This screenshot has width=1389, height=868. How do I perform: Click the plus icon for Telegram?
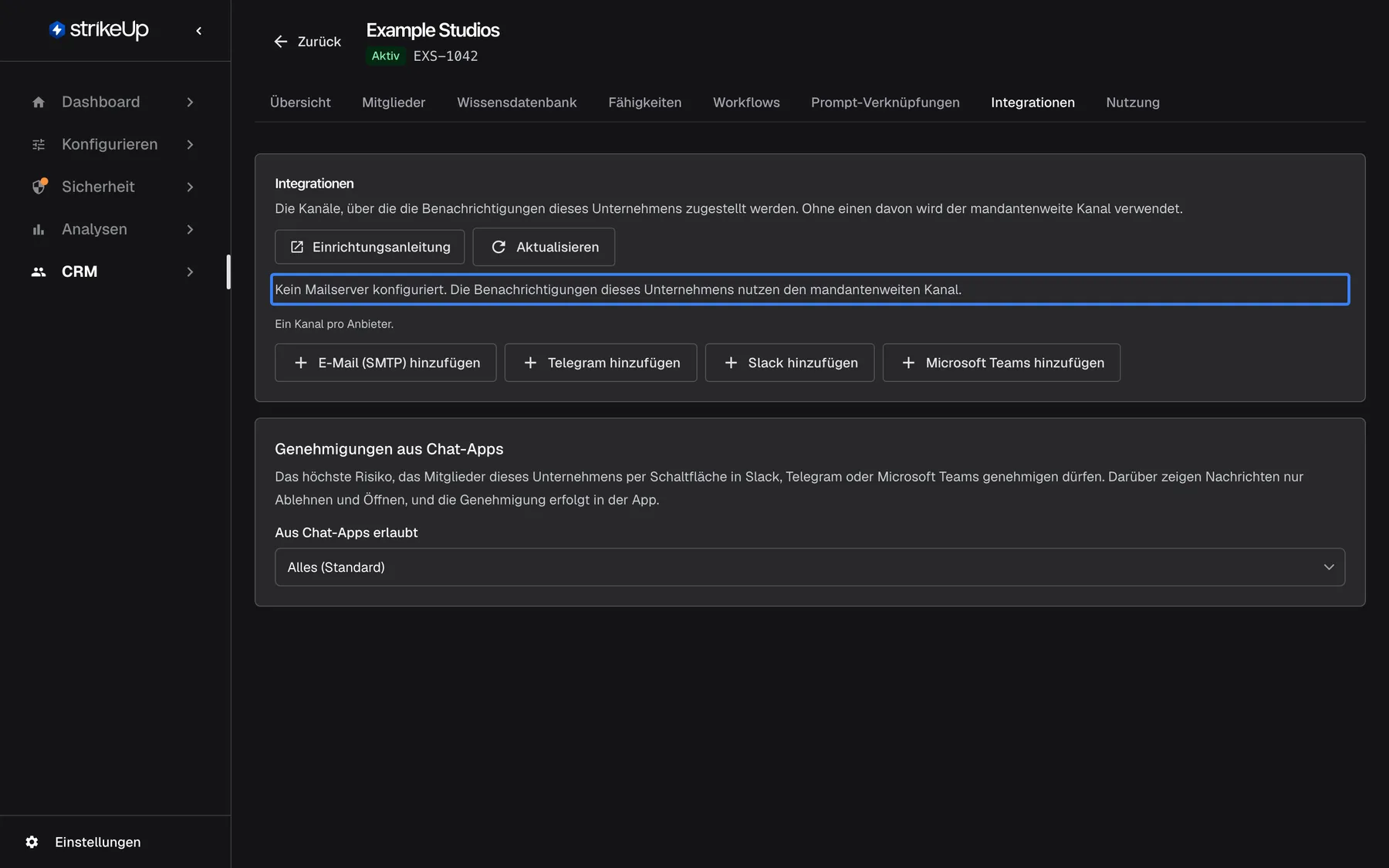tap(530, 363)
